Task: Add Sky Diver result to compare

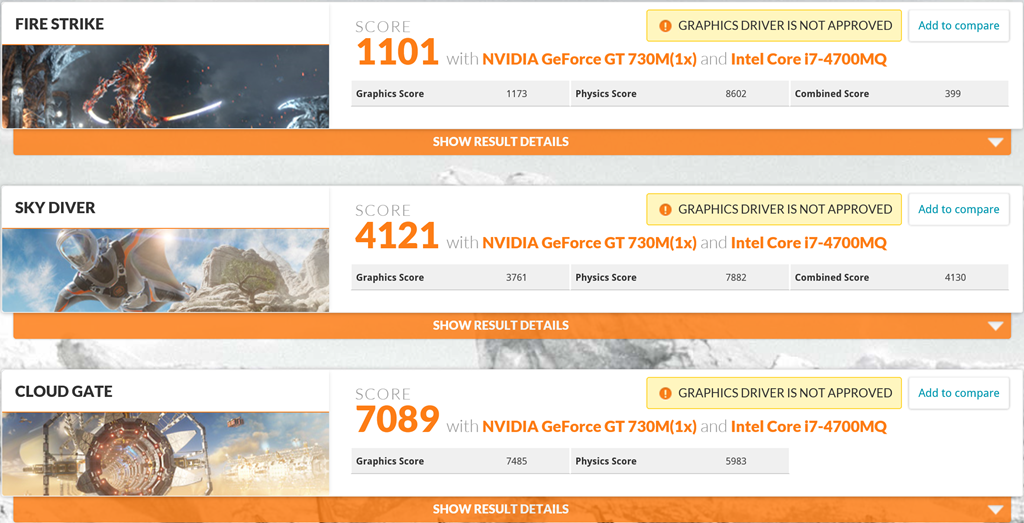Action: [958, 210]
